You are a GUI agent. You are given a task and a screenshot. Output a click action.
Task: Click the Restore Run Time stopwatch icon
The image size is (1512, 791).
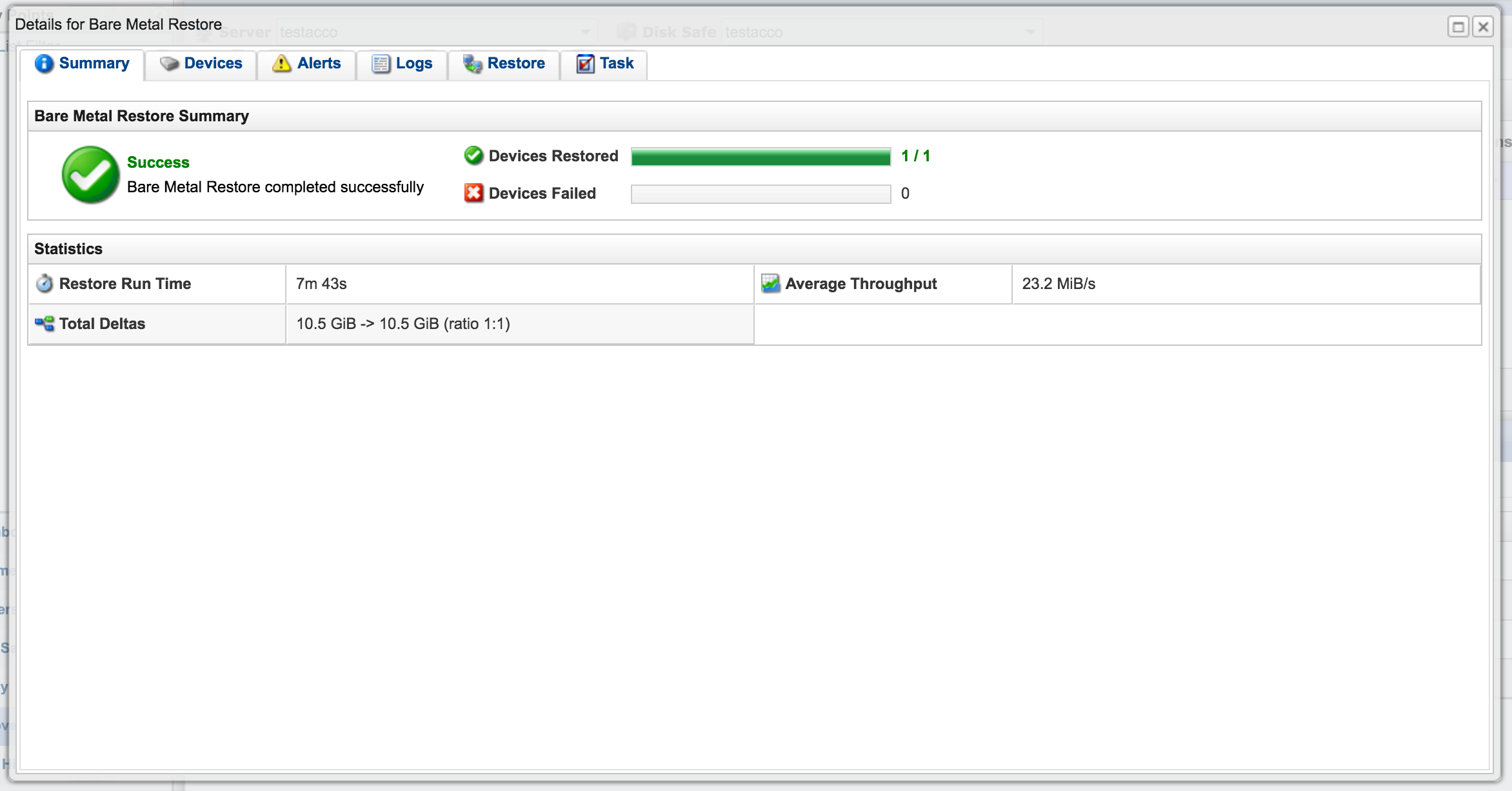pos(45,284)
